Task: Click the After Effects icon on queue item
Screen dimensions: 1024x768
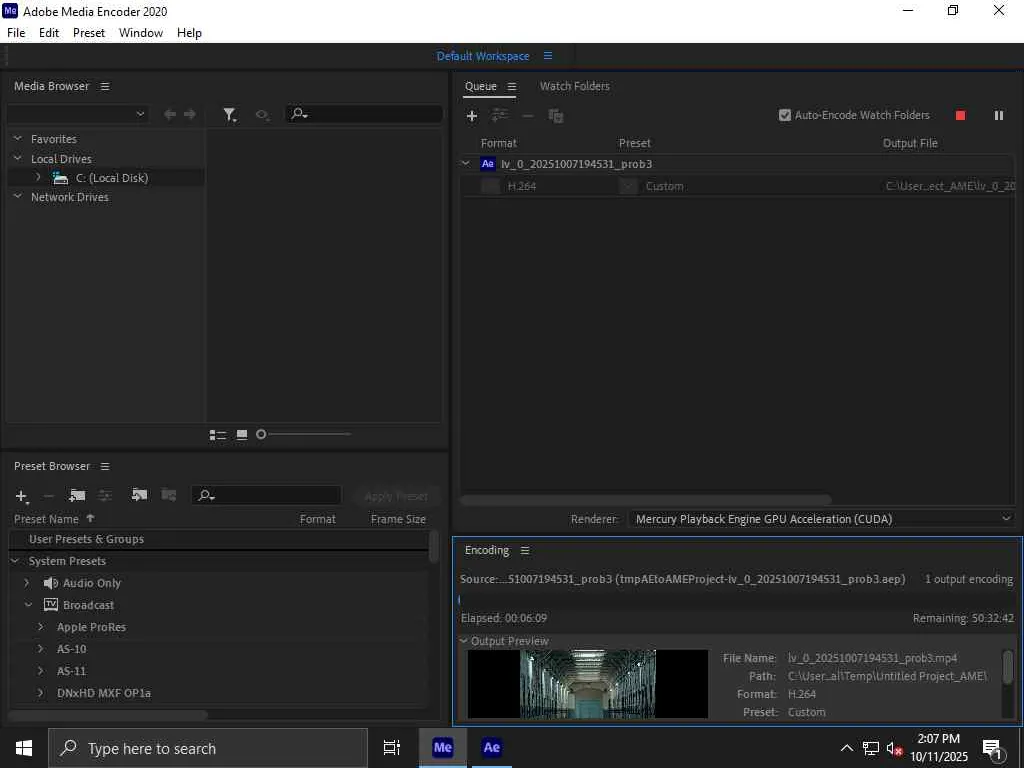Action: [x=488, y=164]
